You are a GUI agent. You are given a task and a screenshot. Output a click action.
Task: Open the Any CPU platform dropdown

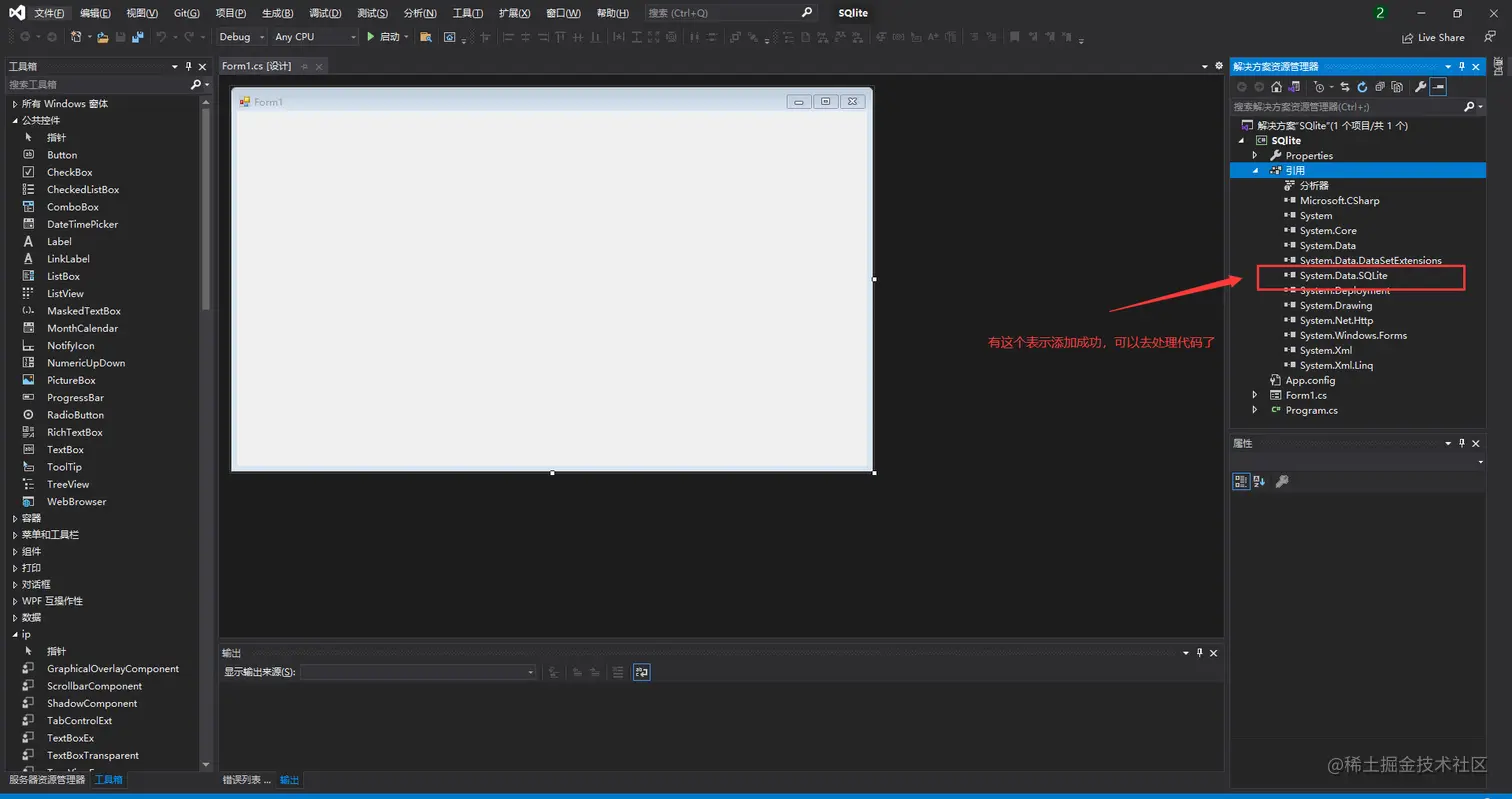click(x=315, y=37)
